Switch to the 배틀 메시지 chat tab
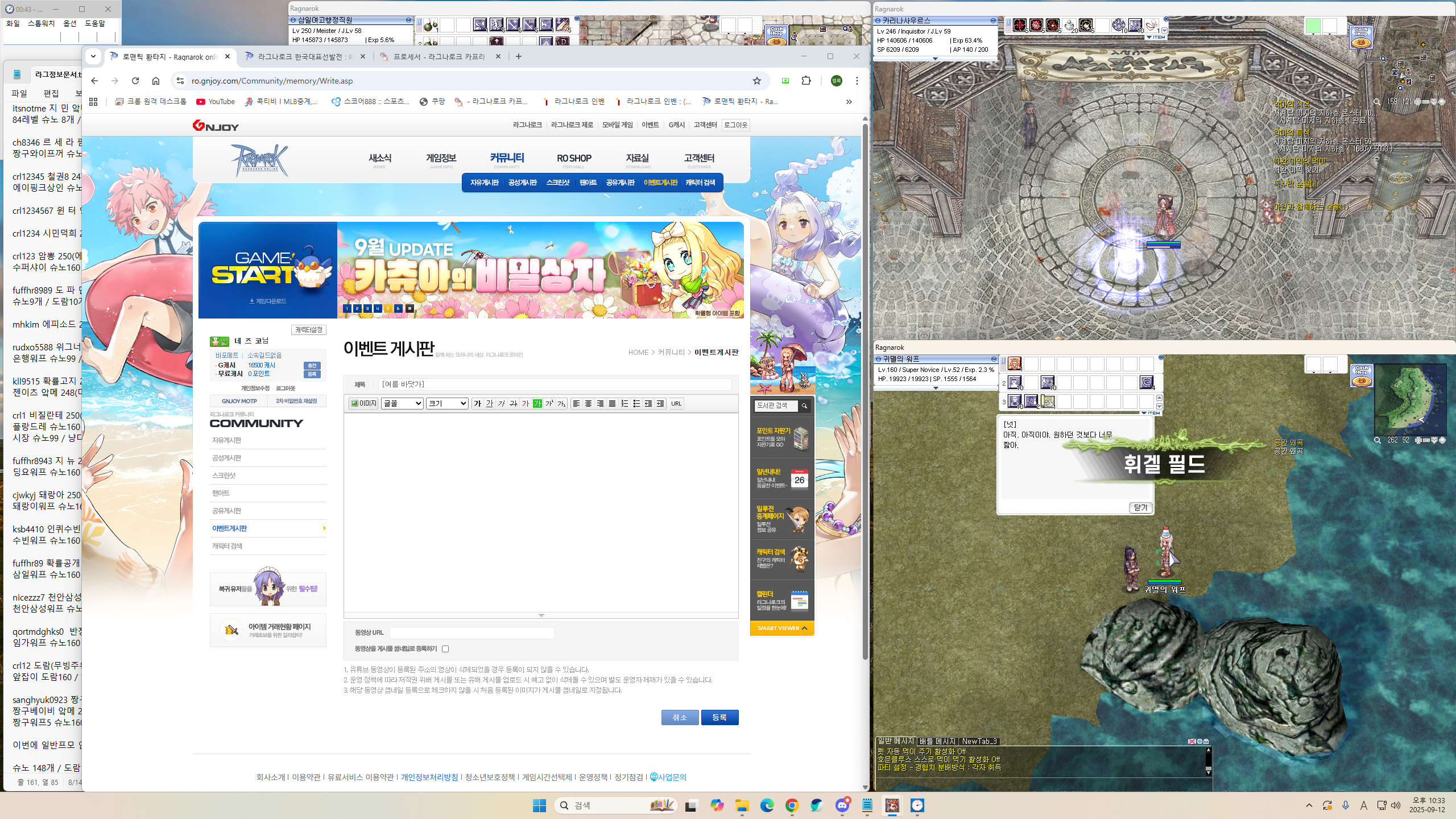This screenshot has width=1456, height=819. pyautogui.click(x=937, y=741)
